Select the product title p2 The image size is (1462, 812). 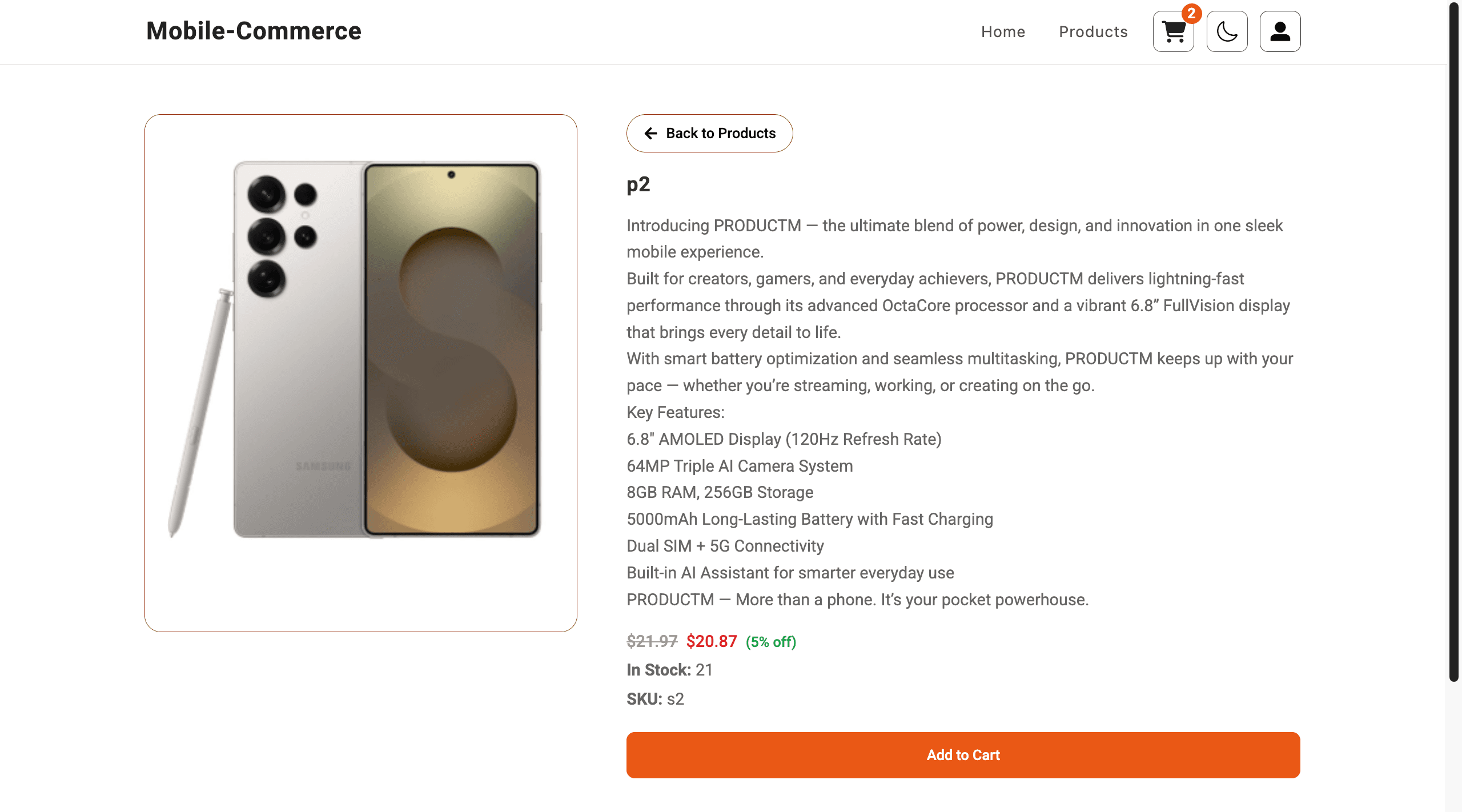(x=638, y=184)
